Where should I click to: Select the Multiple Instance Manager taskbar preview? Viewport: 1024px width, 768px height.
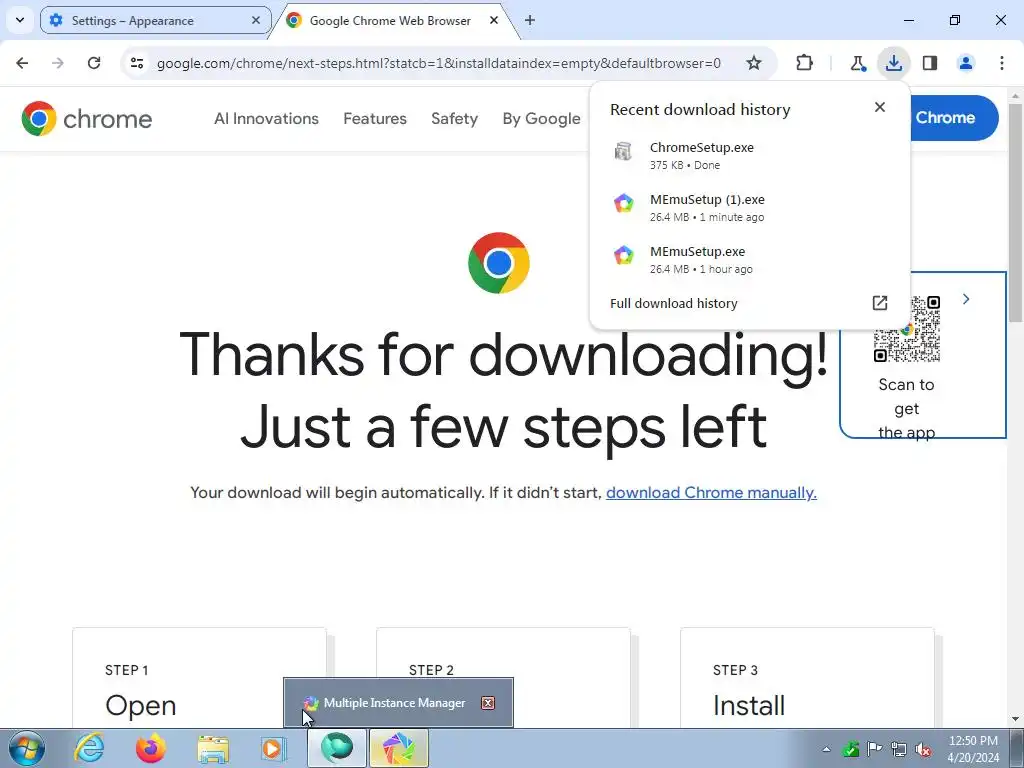(398, 703)
